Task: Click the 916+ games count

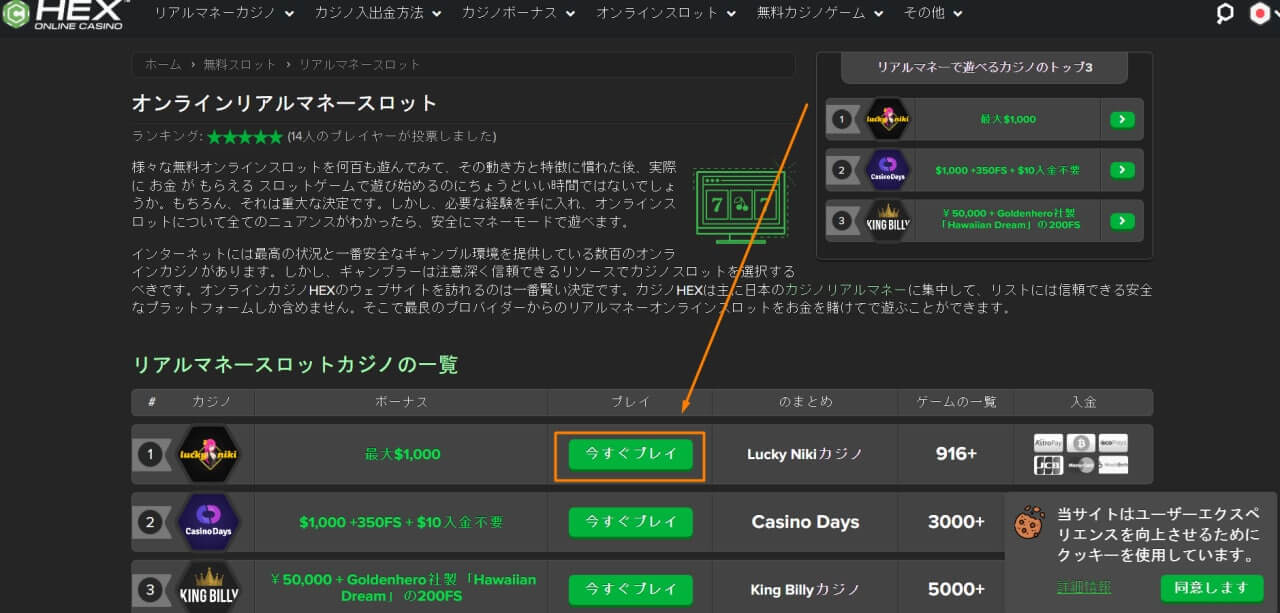Action: pos(956,454)
